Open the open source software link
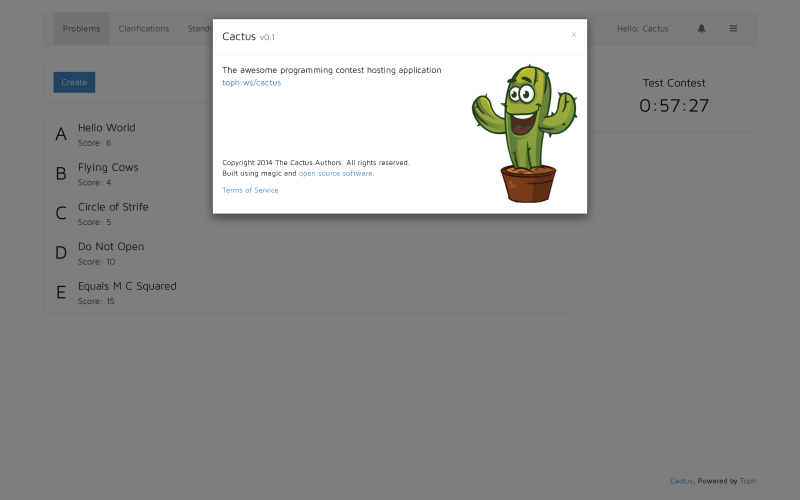This screenshot has width=800, height=500. (335, 173)
